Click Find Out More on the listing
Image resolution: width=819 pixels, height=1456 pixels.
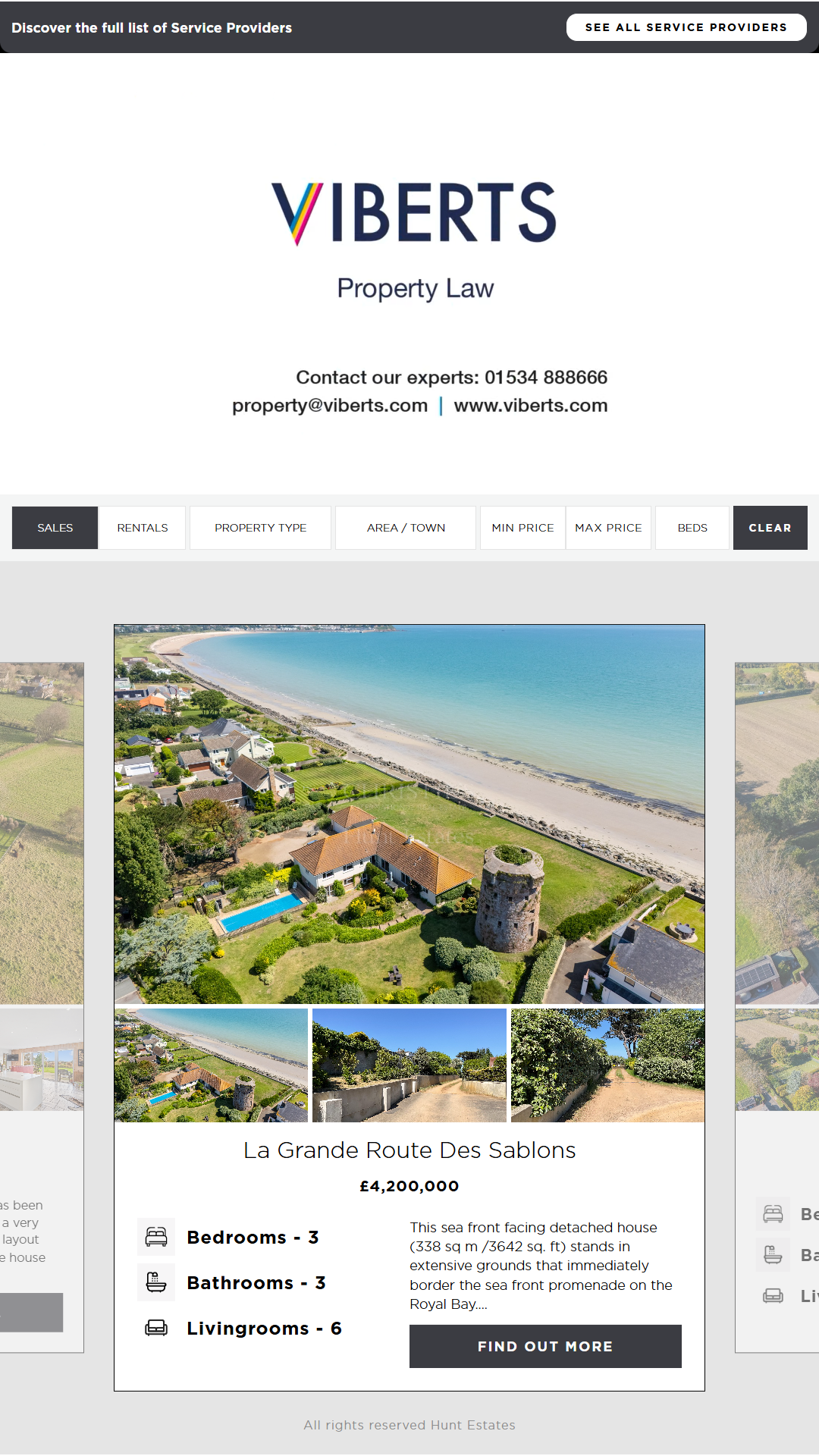tap(545, 1347)
